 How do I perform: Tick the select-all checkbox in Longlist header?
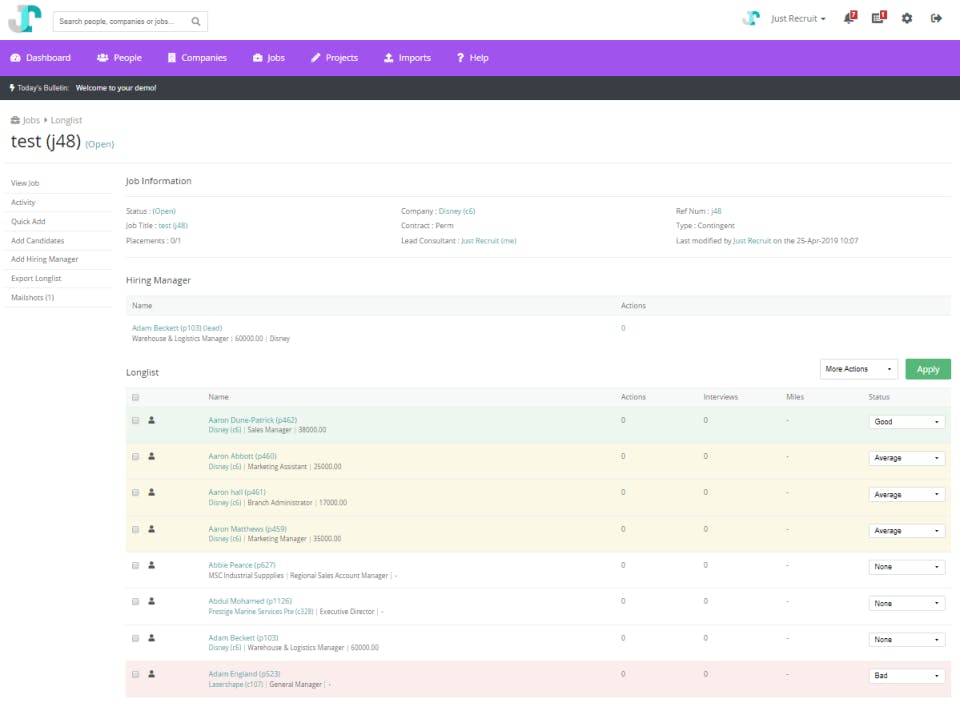(135, 397)
